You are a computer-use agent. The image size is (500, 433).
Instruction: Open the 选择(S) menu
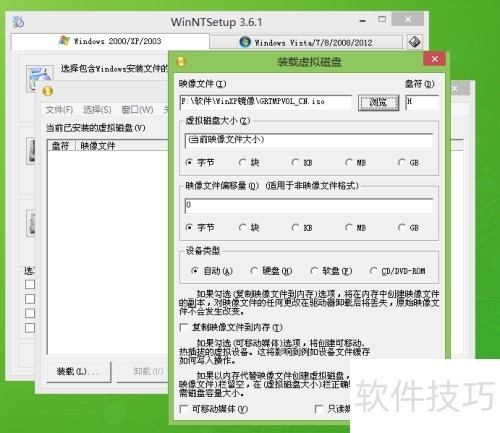[x=97, y=110]
